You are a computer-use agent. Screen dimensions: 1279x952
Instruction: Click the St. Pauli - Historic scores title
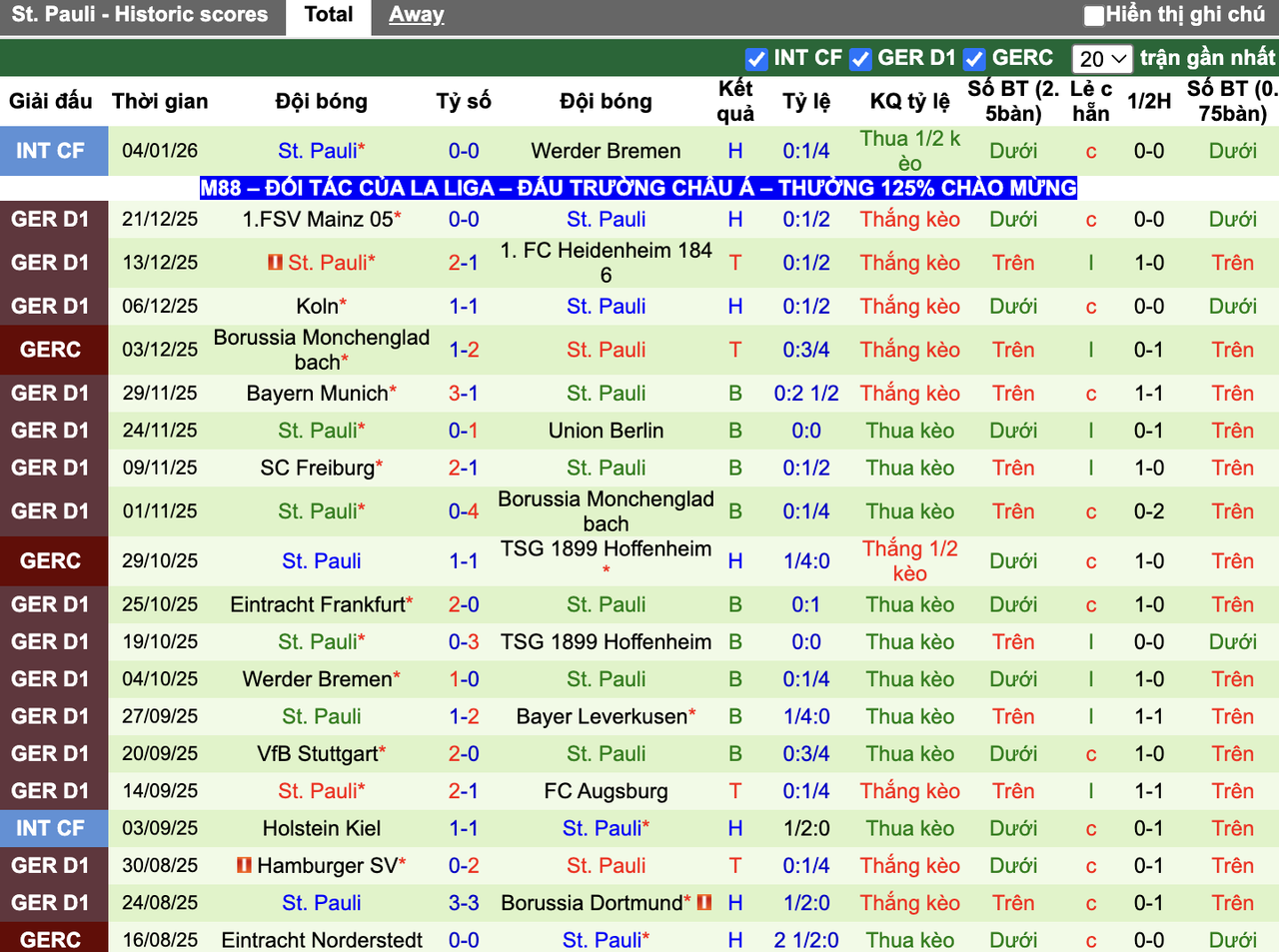coord(140,15)
